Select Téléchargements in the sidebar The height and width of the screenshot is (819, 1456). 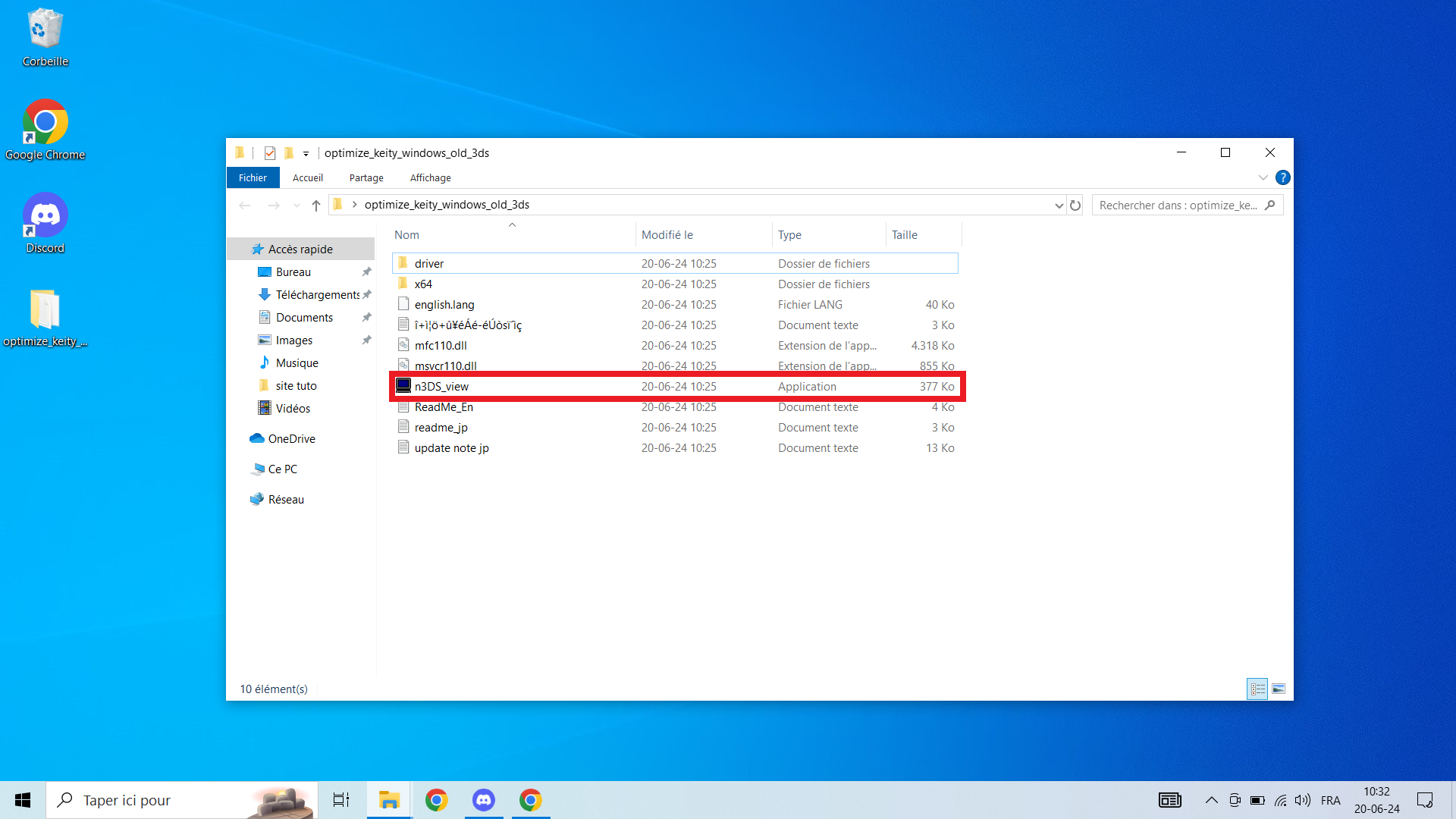[x=317, y=294]
